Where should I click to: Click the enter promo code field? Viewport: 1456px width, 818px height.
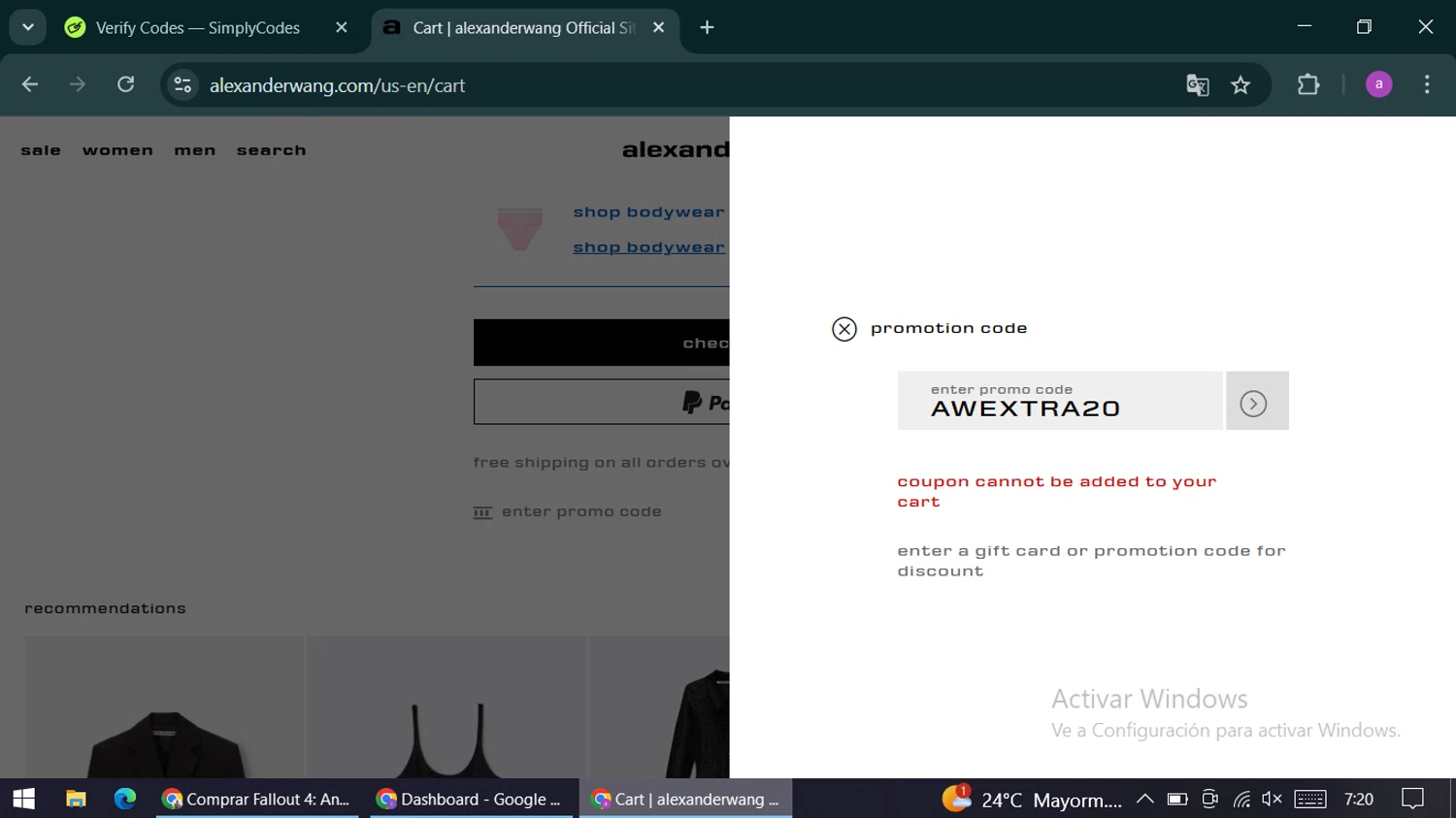1060,401
